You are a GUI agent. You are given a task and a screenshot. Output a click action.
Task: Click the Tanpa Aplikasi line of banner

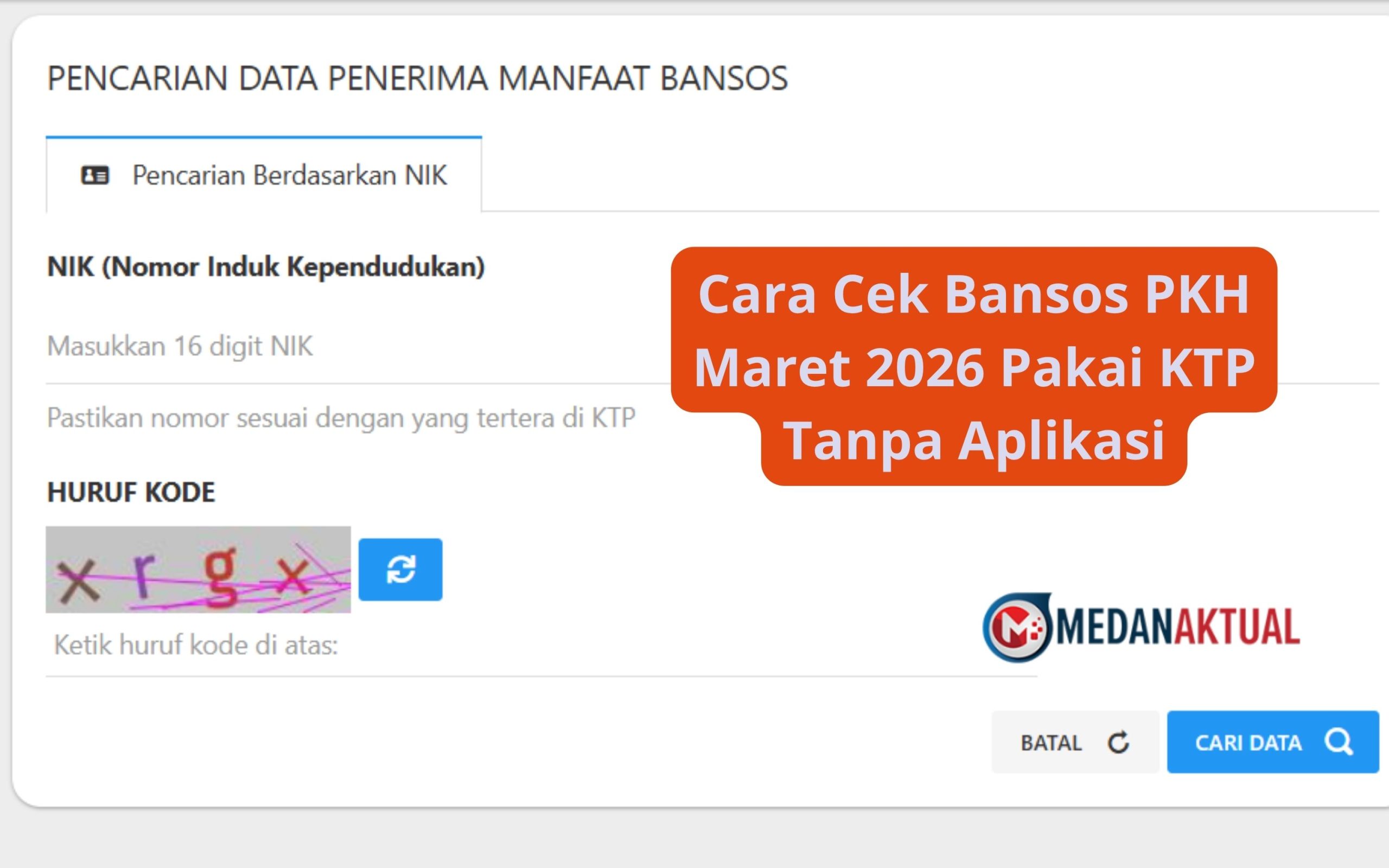973,441
